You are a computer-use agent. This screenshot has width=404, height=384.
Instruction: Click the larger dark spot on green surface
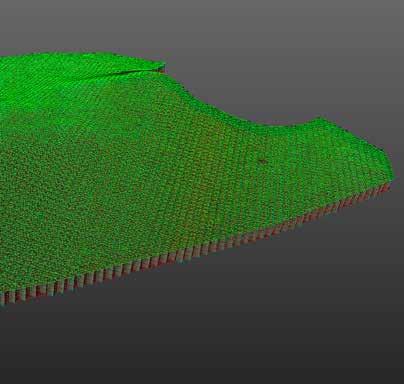coord(263,162)
